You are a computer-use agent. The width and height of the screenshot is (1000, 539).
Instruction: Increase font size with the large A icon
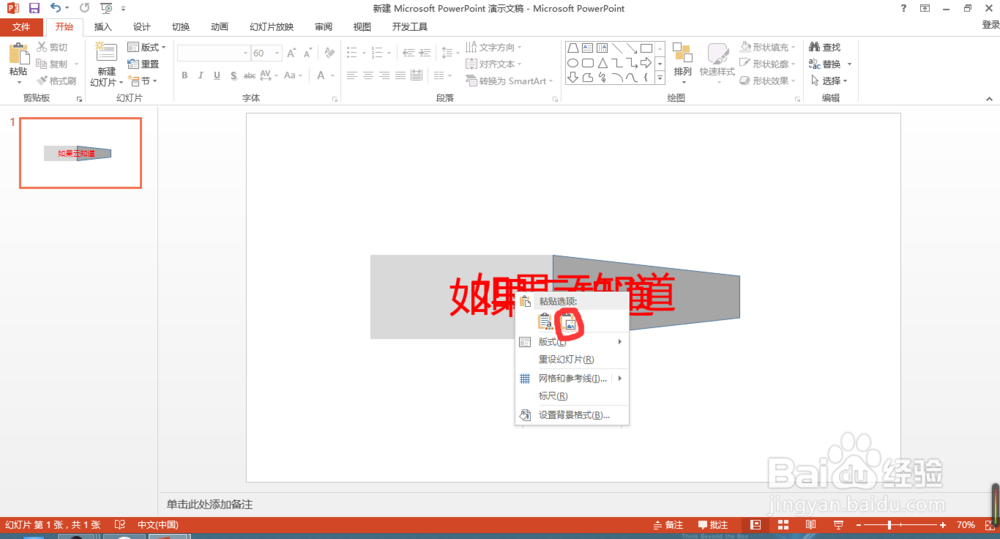[291, 54]
